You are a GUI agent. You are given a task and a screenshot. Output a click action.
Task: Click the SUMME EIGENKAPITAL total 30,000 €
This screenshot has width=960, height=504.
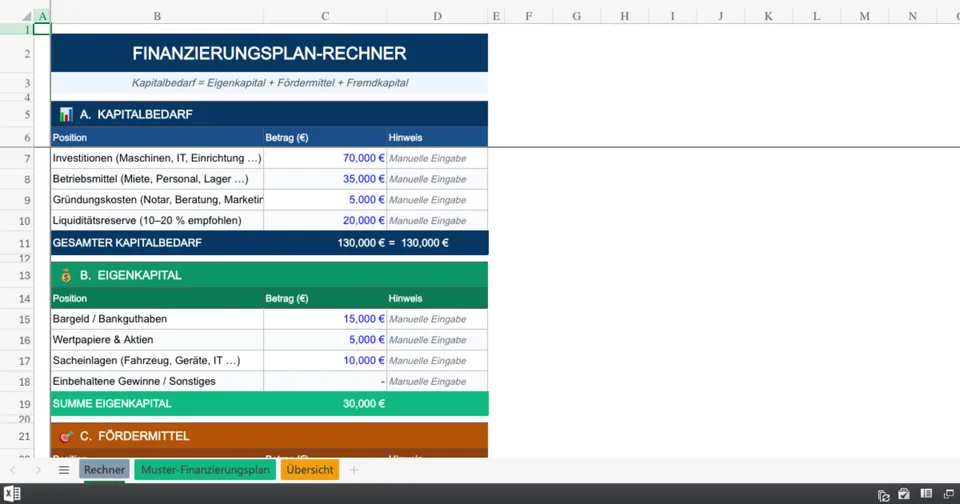(325, 404)
